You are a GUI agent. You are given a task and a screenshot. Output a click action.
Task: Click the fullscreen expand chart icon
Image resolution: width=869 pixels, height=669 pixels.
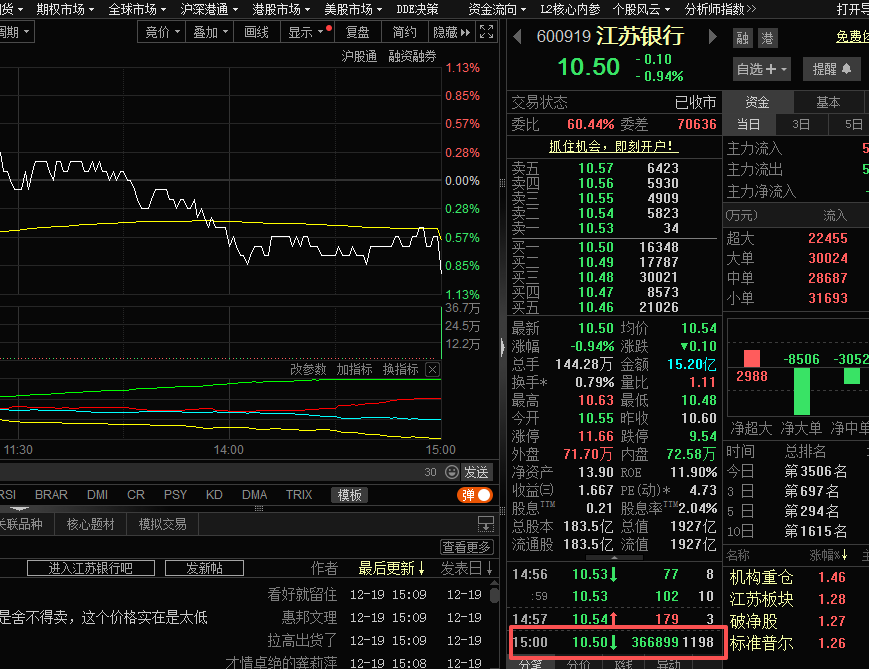coord(486,32)
